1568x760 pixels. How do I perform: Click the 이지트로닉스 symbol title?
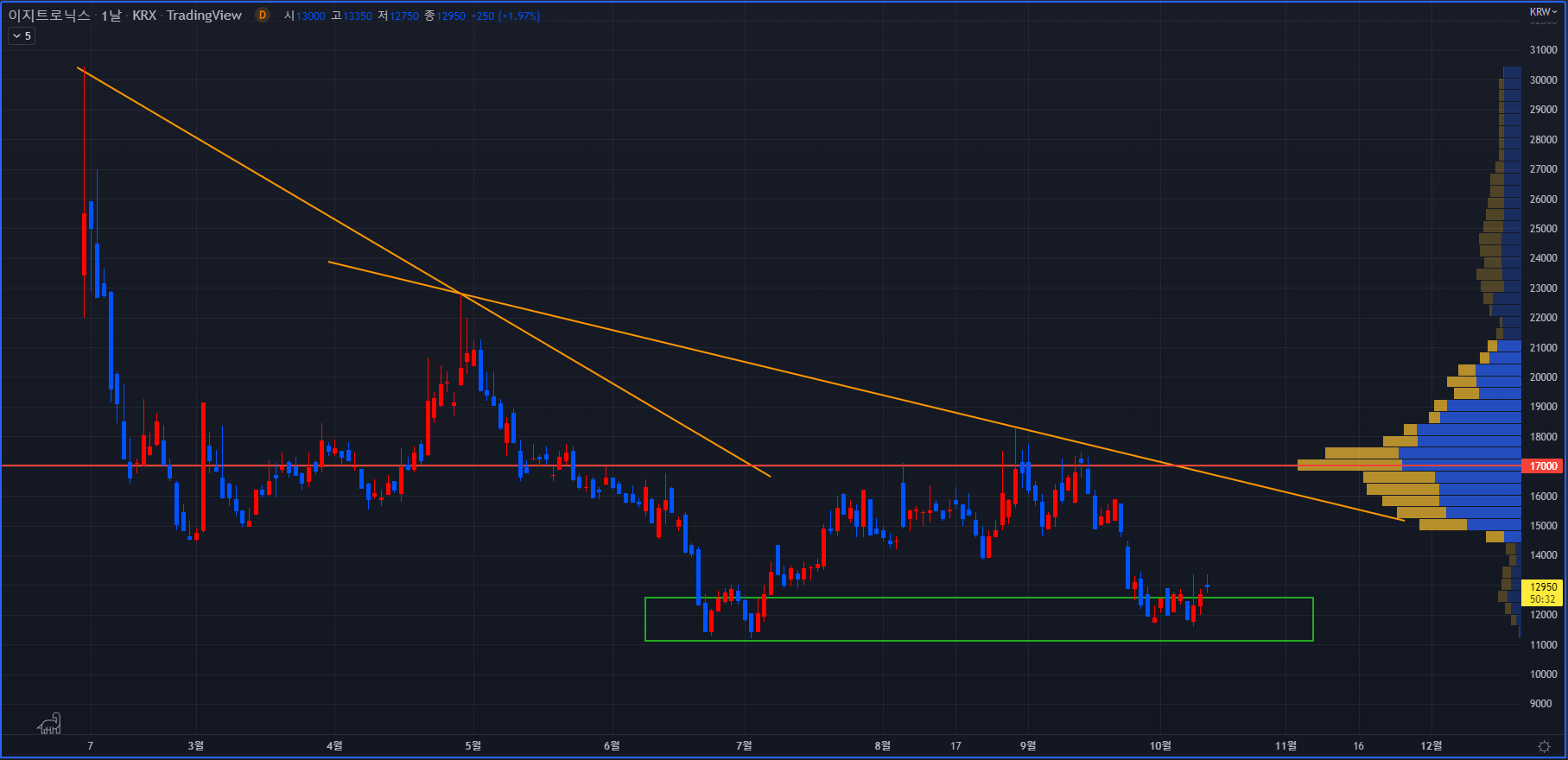[49, 16]
